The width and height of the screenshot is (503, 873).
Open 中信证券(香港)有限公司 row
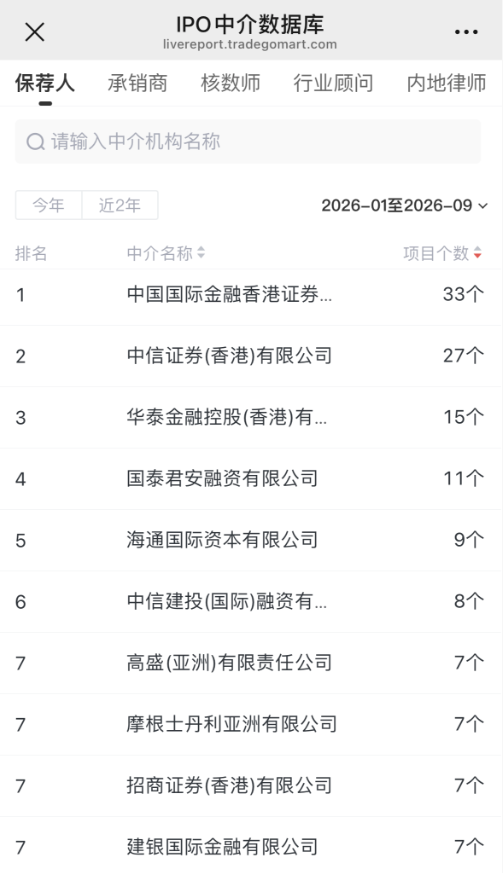pyautogui.click(x=251, y=356)
